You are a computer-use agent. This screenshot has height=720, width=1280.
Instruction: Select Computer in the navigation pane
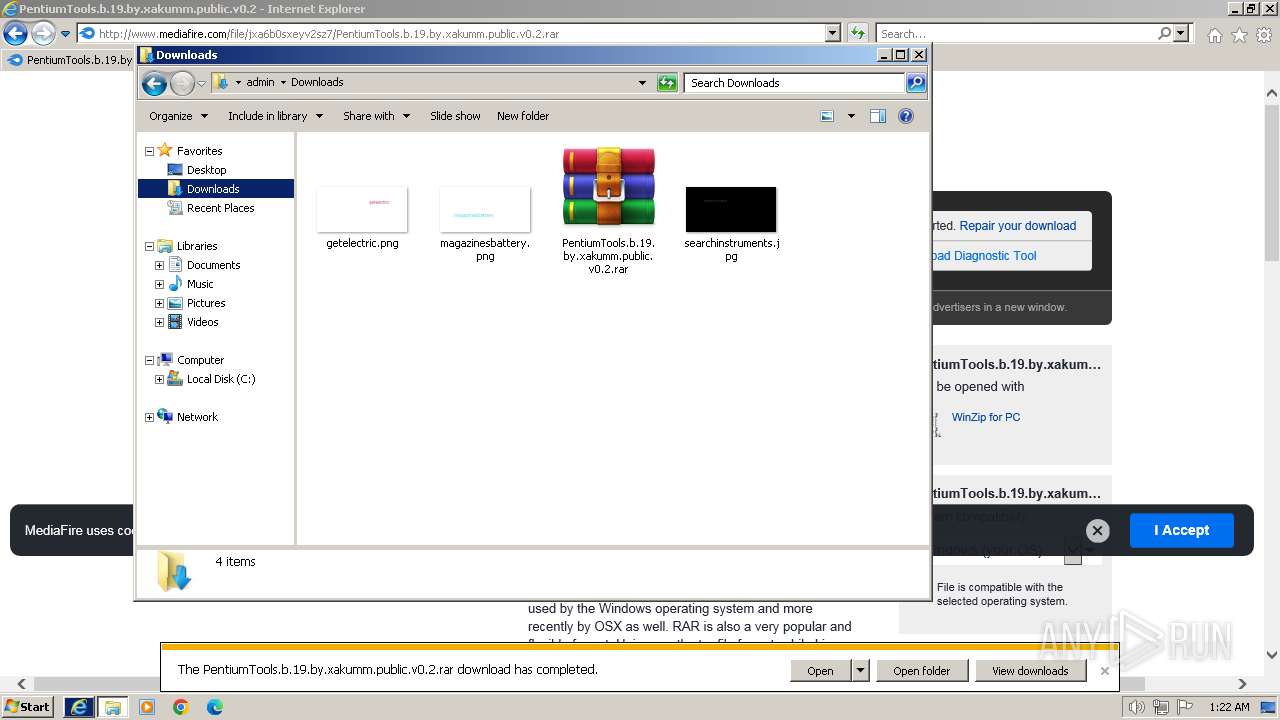click(200, 360)
